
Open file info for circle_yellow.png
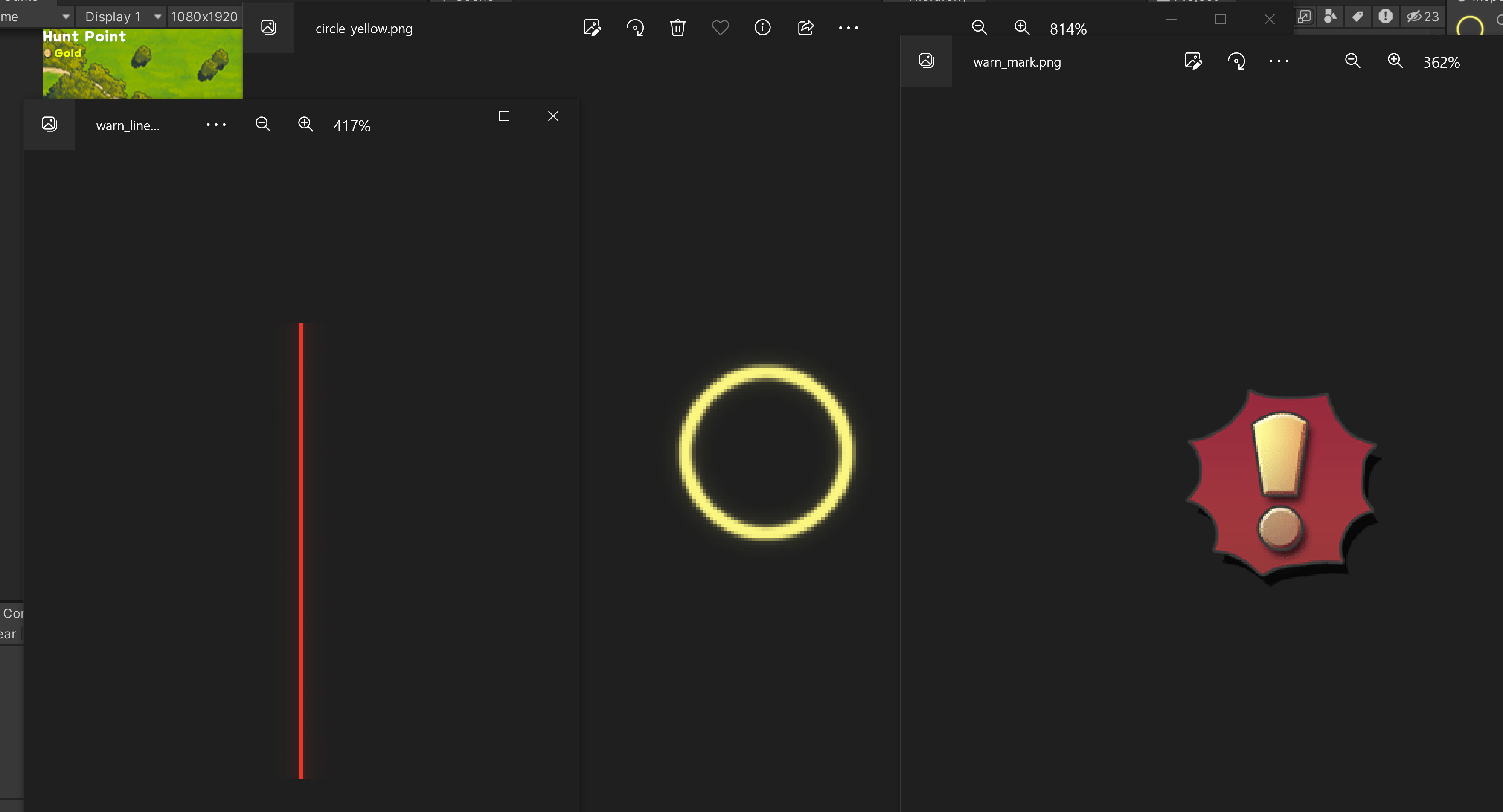(762, 27)
